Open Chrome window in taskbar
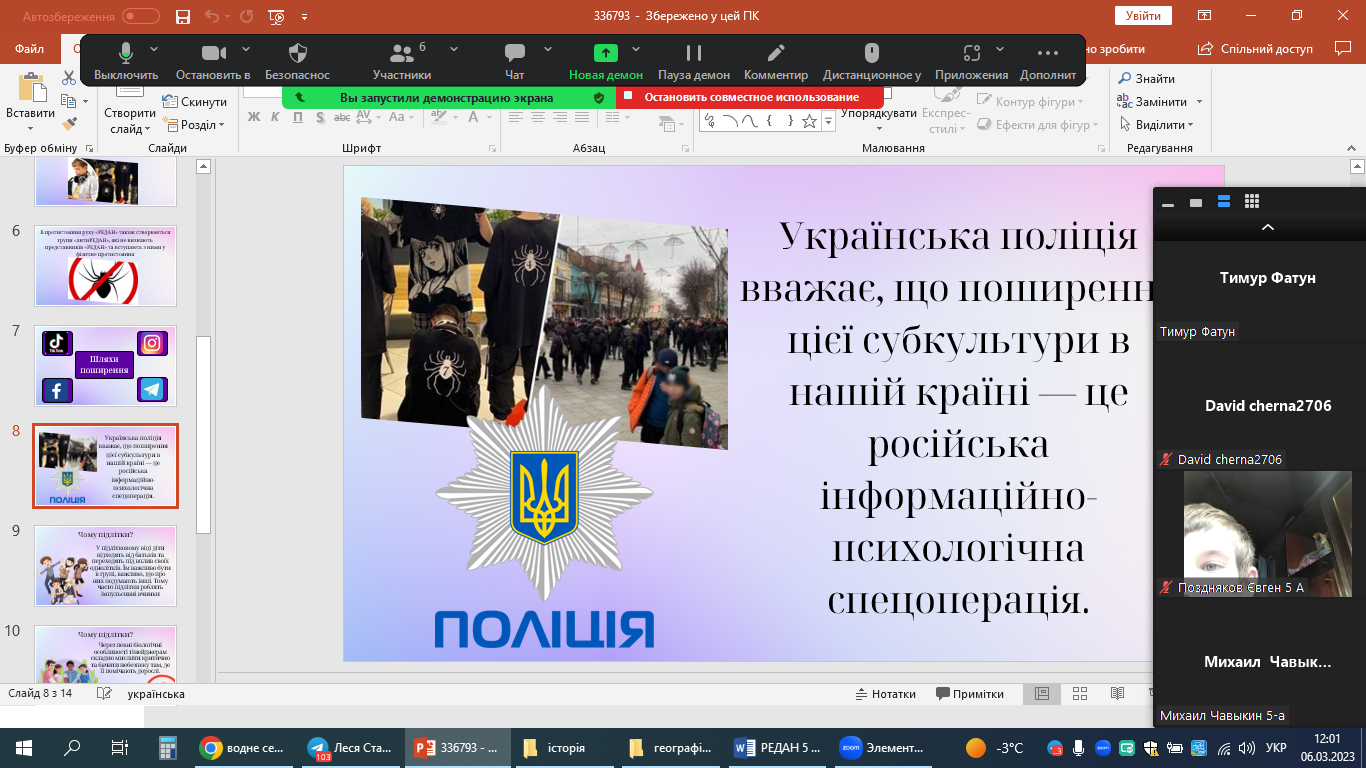This screenshot has height=768, width=1366. [x=242, y=748]
